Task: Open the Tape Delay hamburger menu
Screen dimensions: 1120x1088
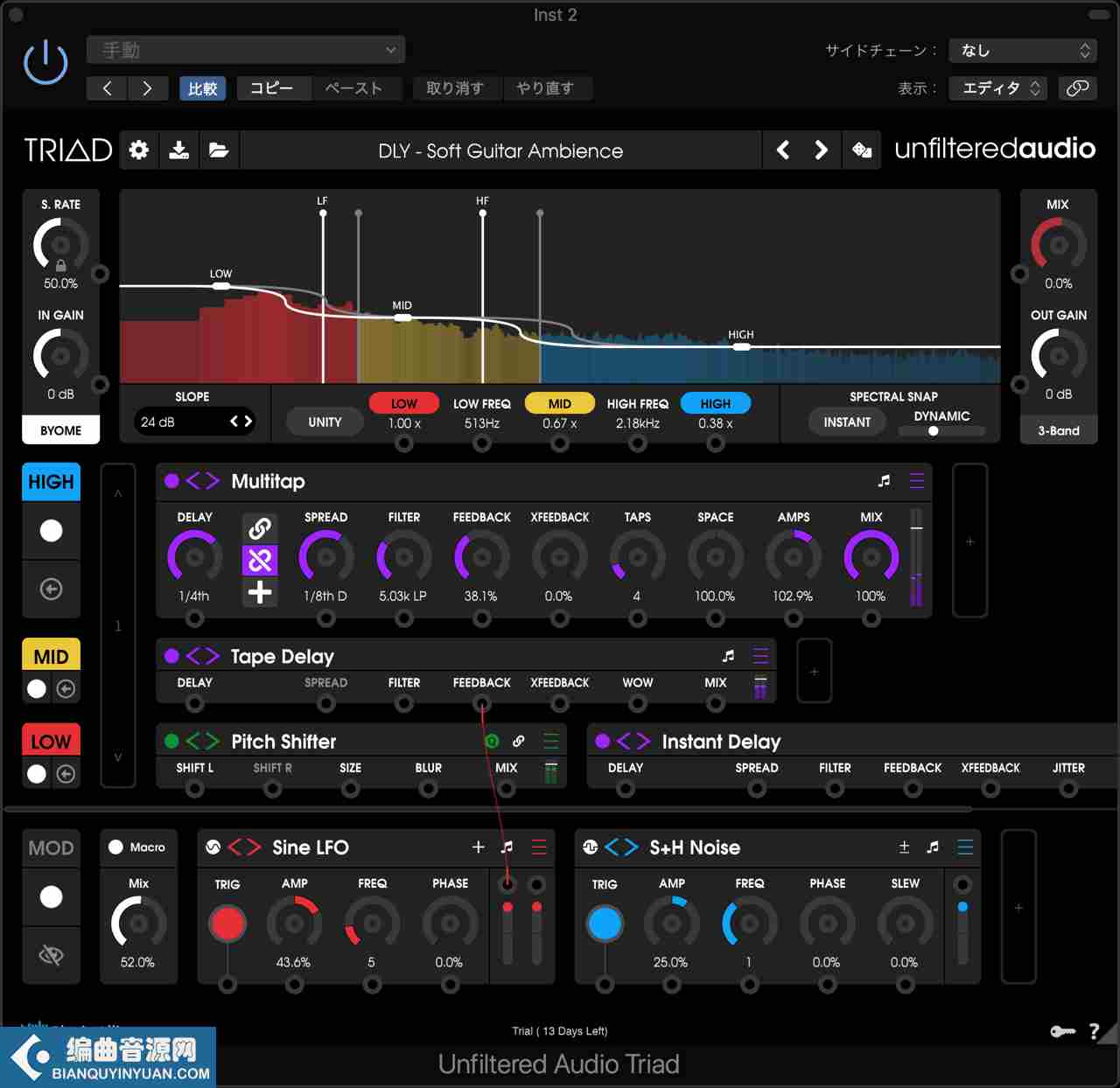Action: point(761,655)
